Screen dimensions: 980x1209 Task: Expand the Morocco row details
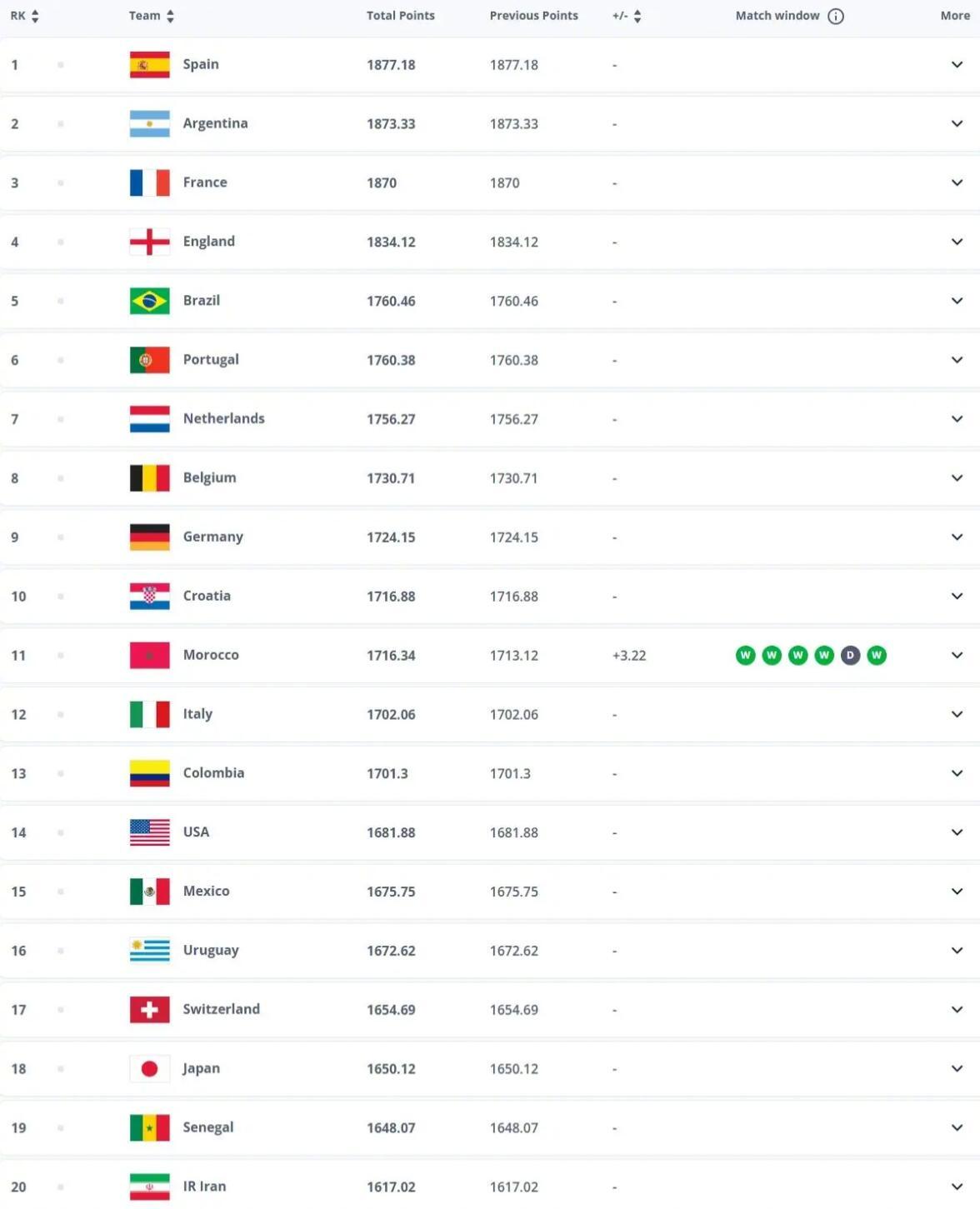click(x=957, y=655)
